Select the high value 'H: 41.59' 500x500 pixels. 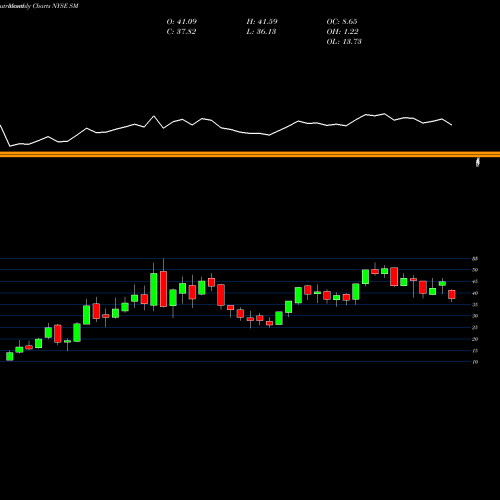[262, 22]
